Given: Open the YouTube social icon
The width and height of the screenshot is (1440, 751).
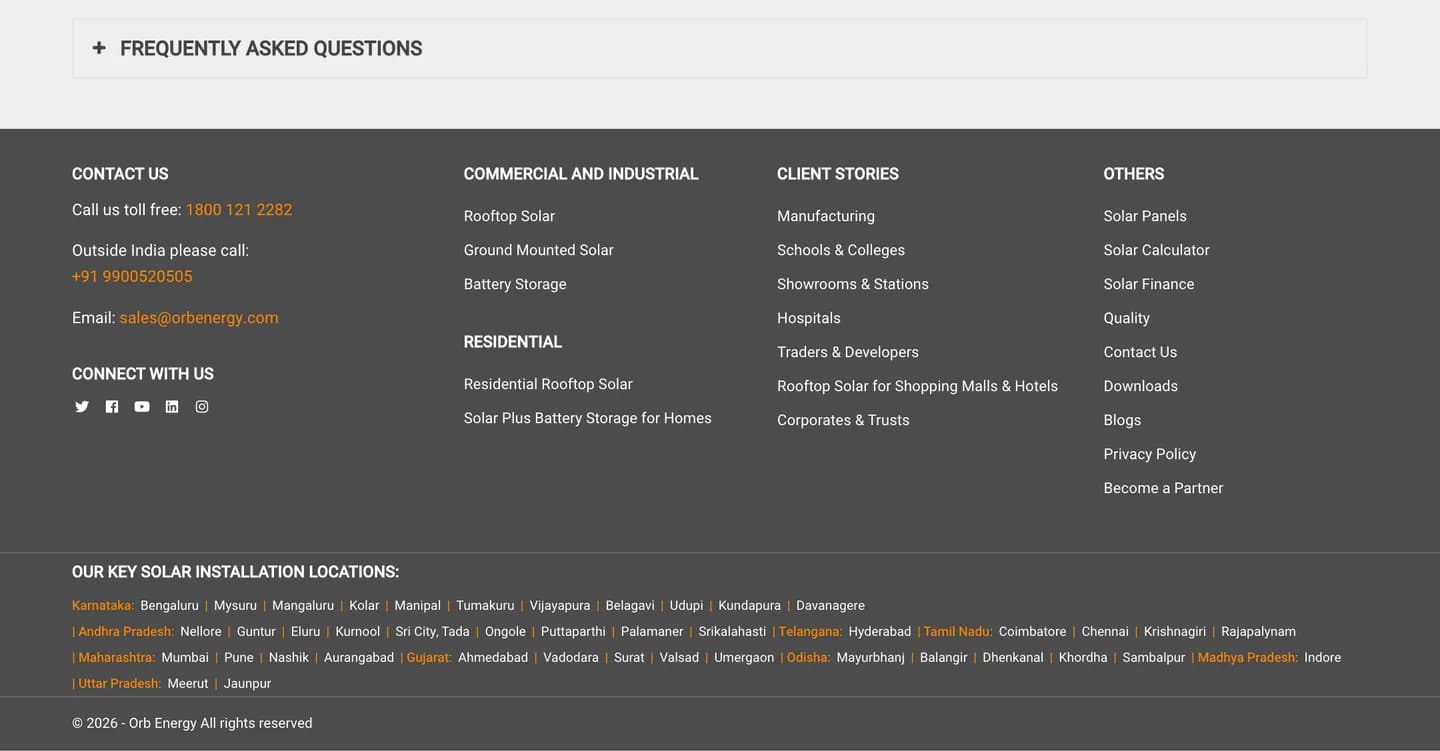Looking at the screenshot, I should (x=142, y=407).
